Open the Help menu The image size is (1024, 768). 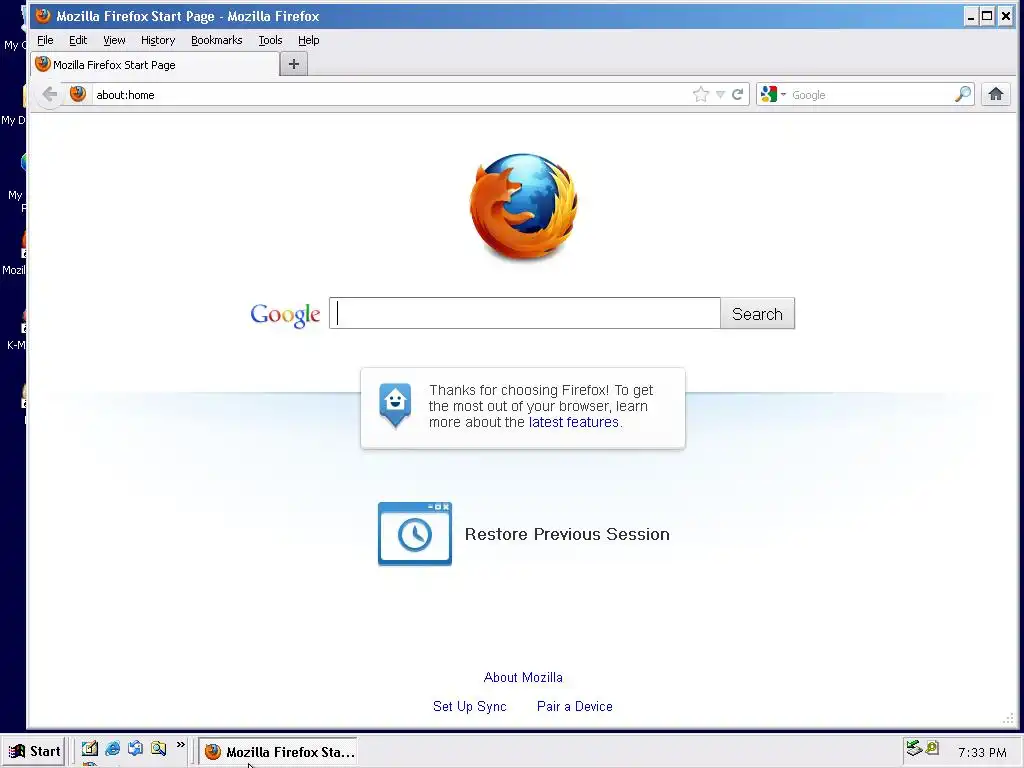tap(308, 40)
